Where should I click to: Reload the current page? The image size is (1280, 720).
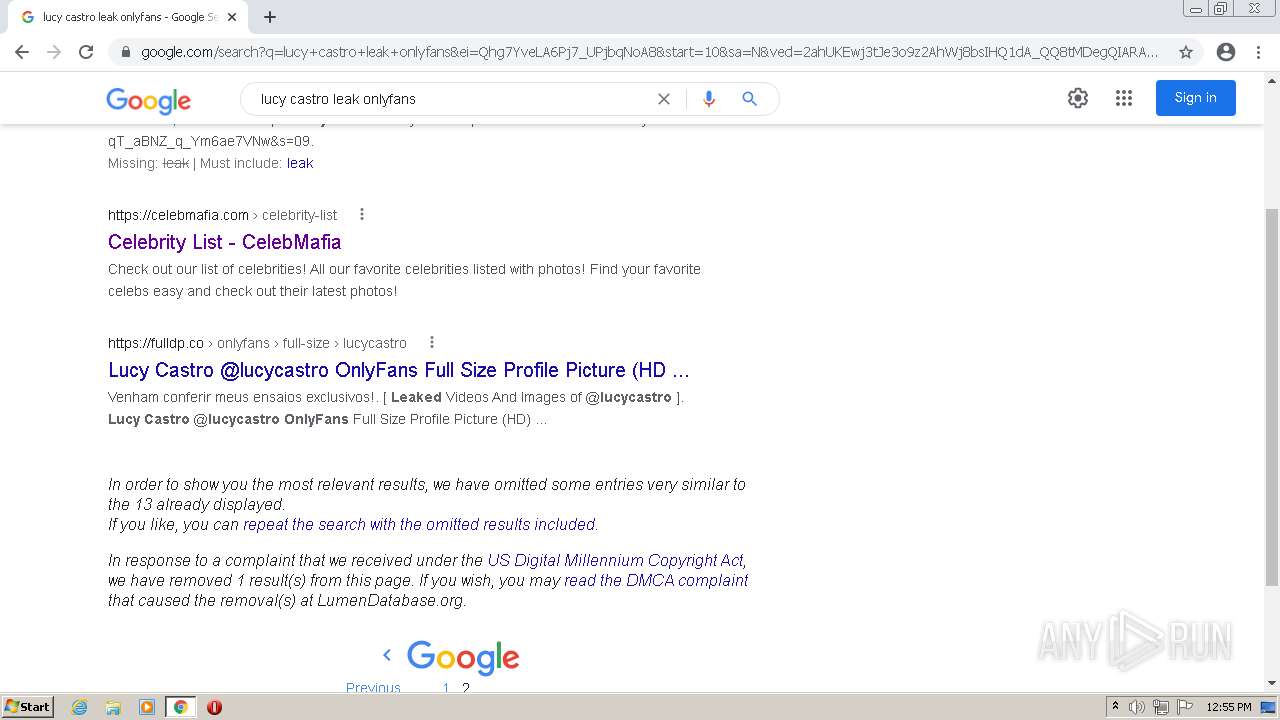(x=86, y=52)
